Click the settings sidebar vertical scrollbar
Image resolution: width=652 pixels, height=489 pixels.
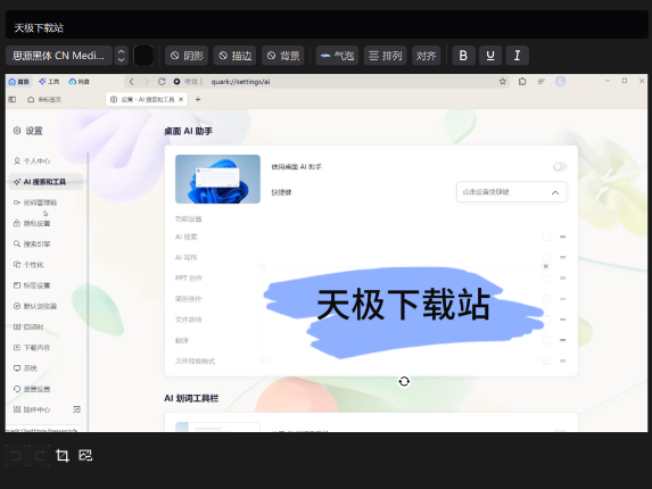[88, 291]
